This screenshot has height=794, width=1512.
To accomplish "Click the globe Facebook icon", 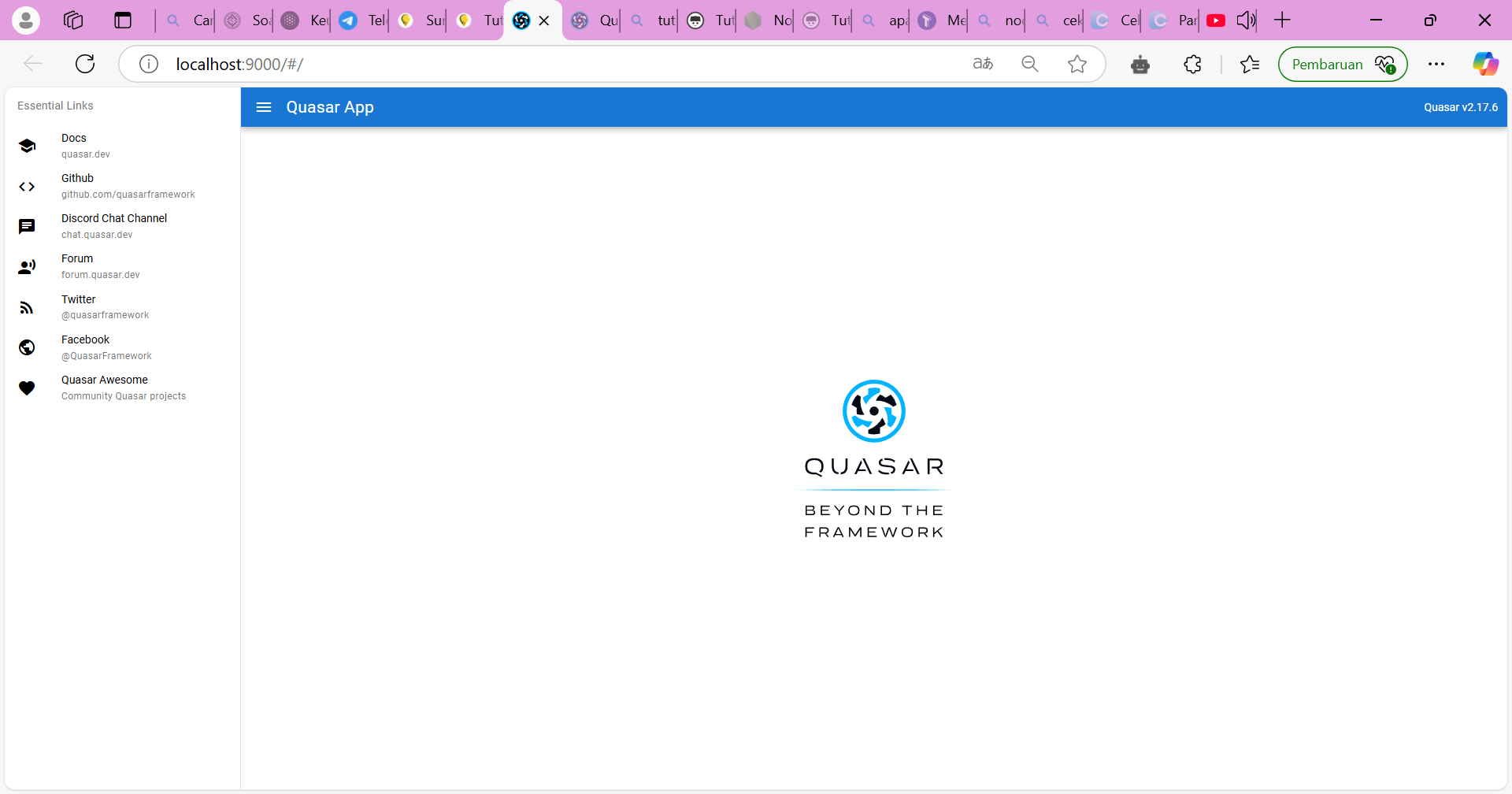I will pyautogui.click(x=27, y=347).
